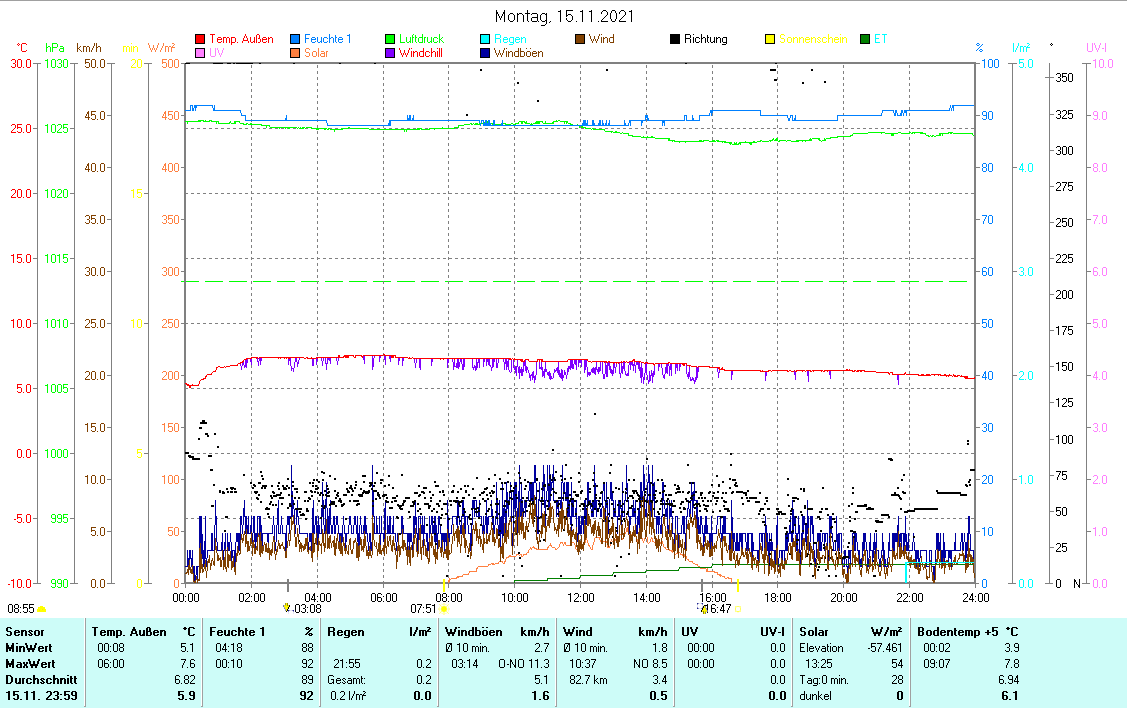This screenshot has height=708, width=1127.
Task: Click the sunrise marker at 07:51
Action: pos(444,608)
